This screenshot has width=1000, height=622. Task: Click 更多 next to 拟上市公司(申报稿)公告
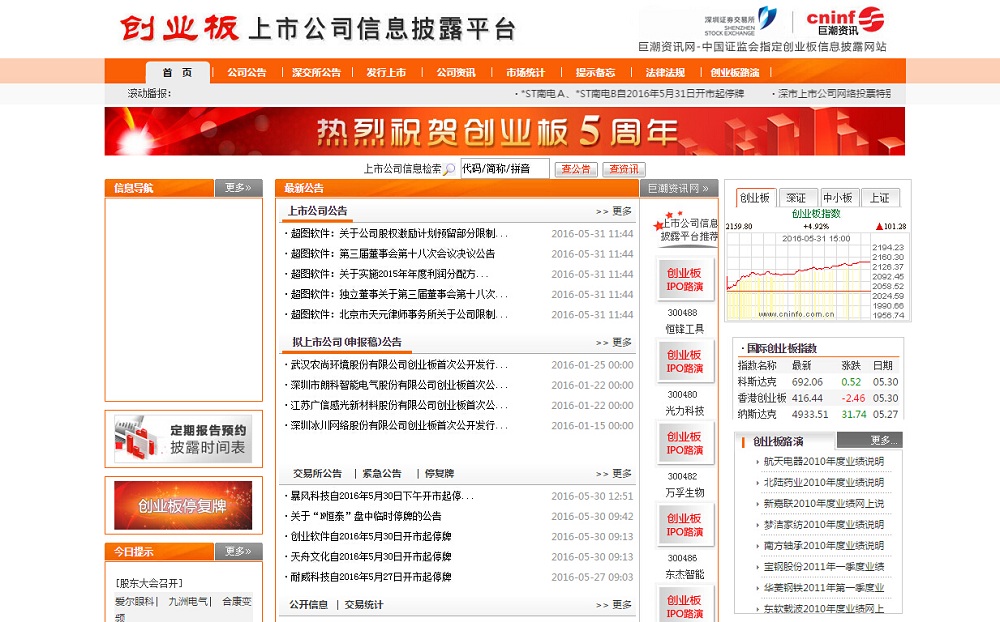pyautogui.click(x=614, y=343)
